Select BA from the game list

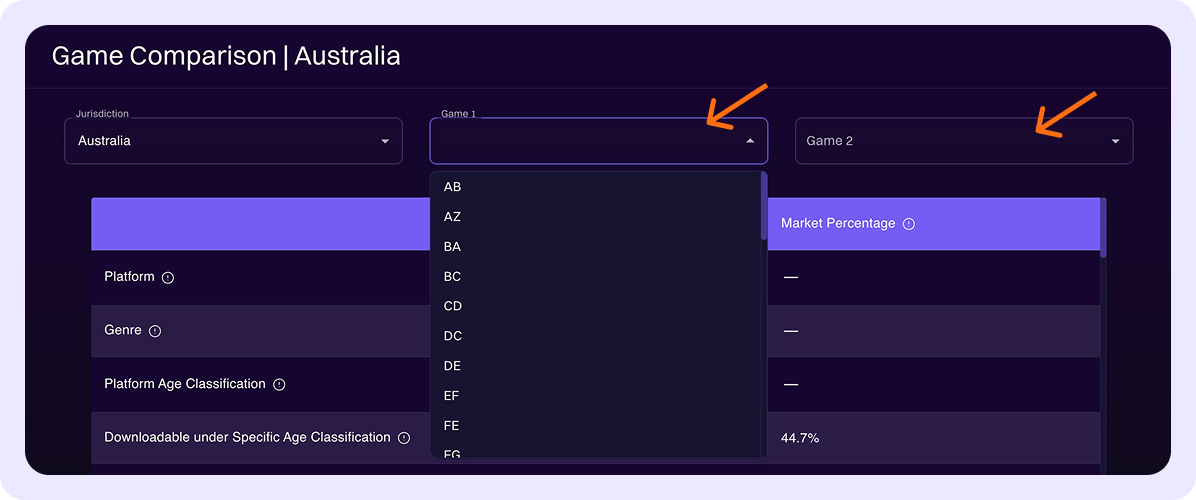453,247
